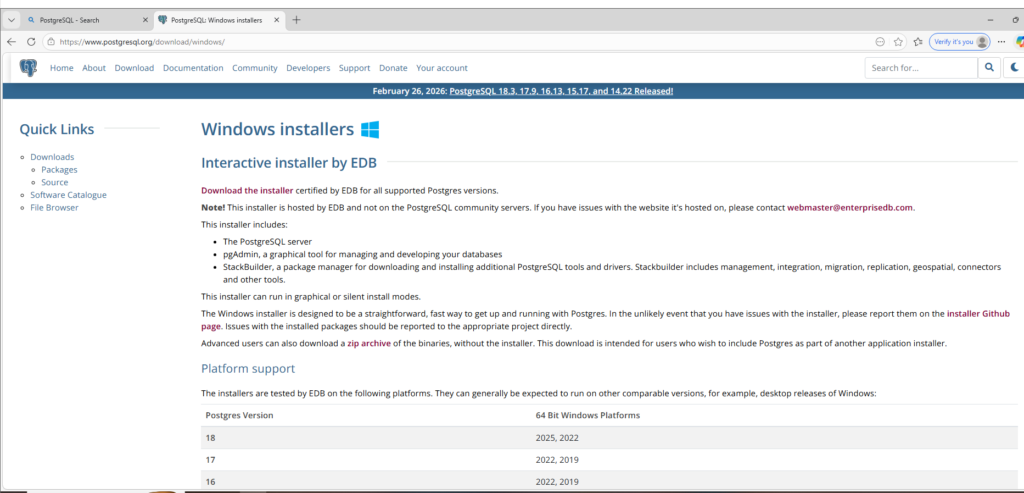Open the browser Settings and more menu
Screen dimensions: 1024x493
point(1001,42)
